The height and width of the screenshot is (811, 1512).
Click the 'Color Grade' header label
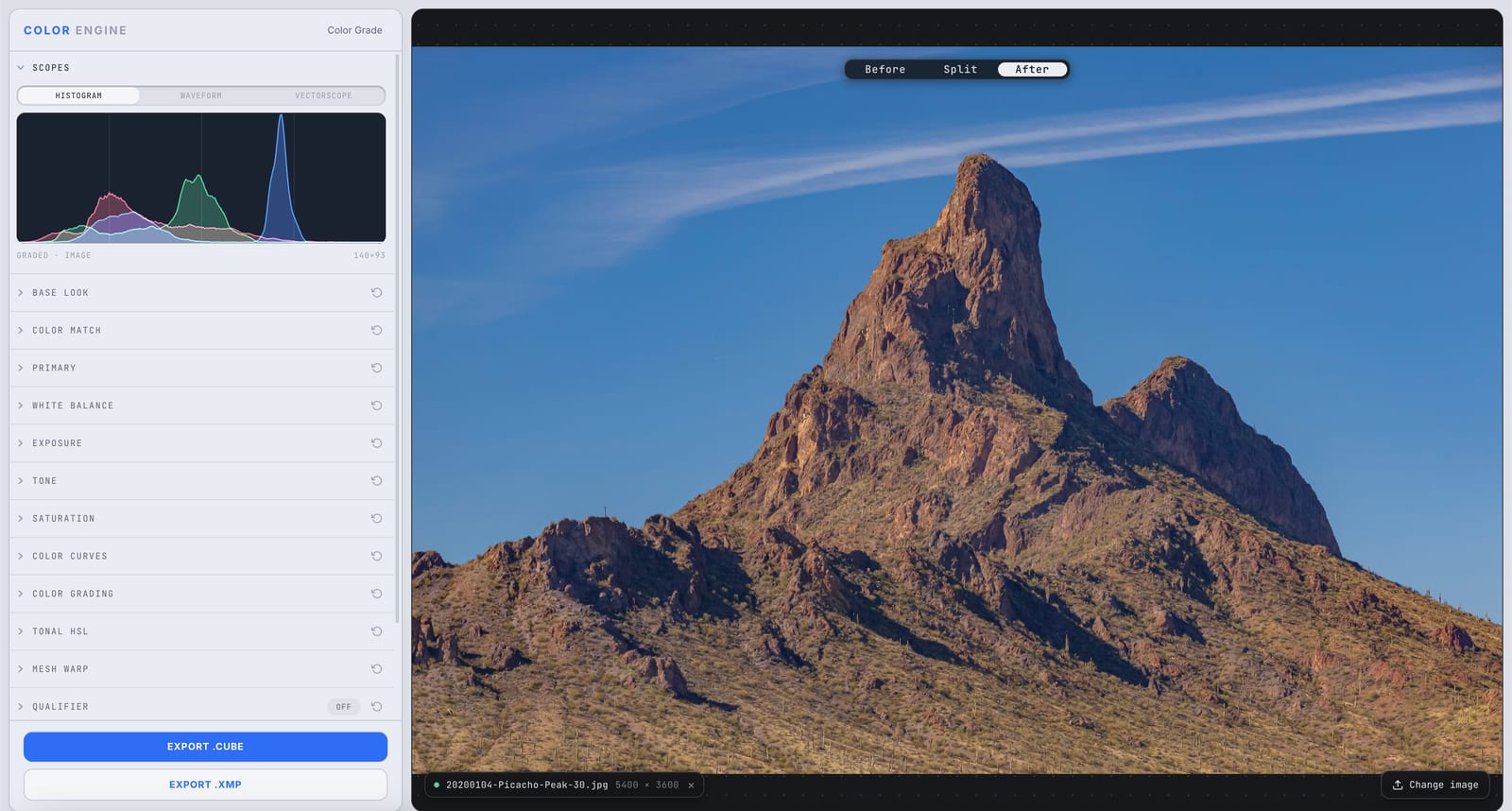(x=355, y=30)
